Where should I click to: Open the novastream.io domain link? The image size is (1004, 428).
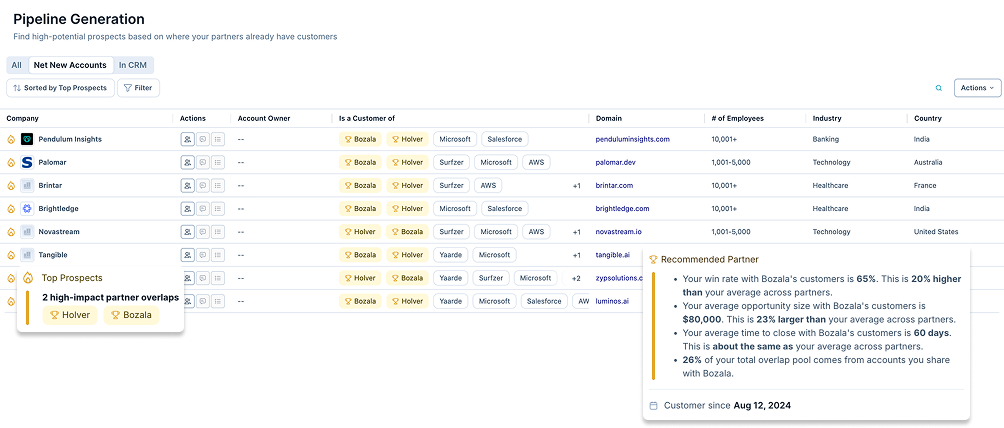tap(621, 231)
